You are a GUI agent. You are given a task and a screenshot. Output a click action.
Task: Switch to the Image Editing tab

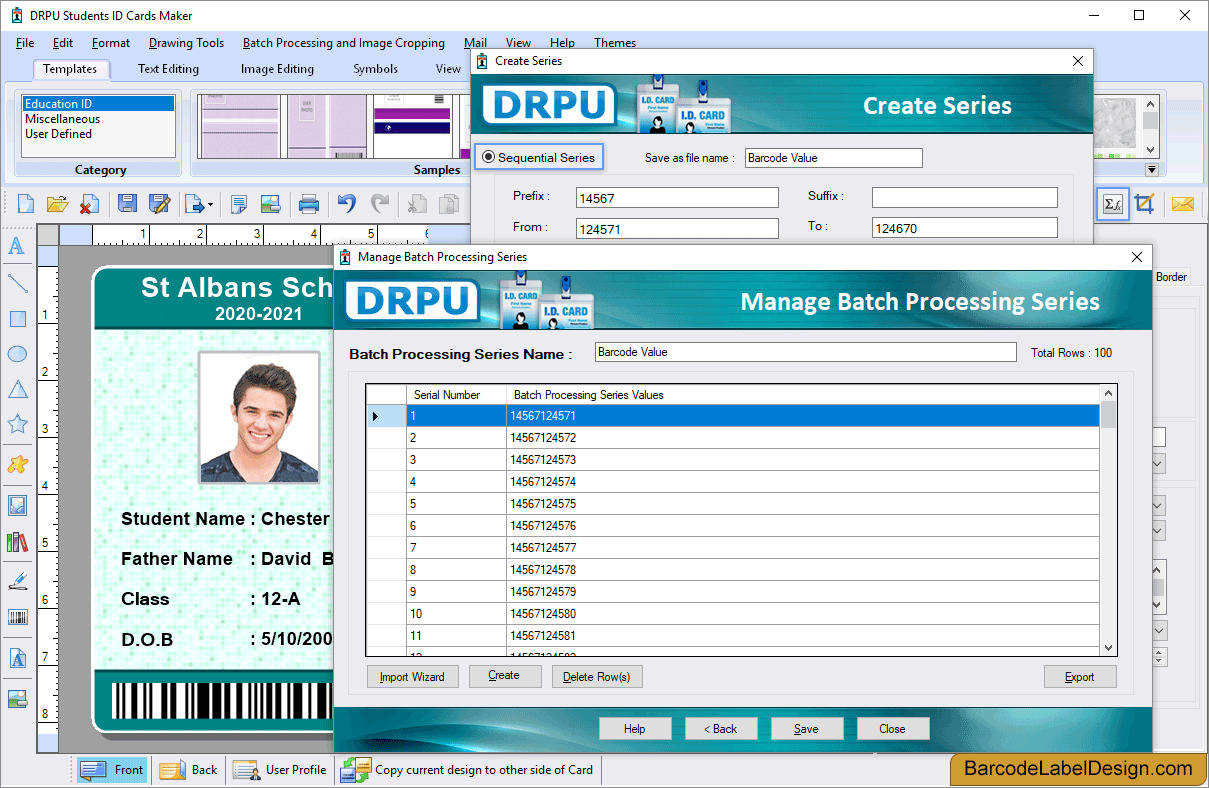277,69
